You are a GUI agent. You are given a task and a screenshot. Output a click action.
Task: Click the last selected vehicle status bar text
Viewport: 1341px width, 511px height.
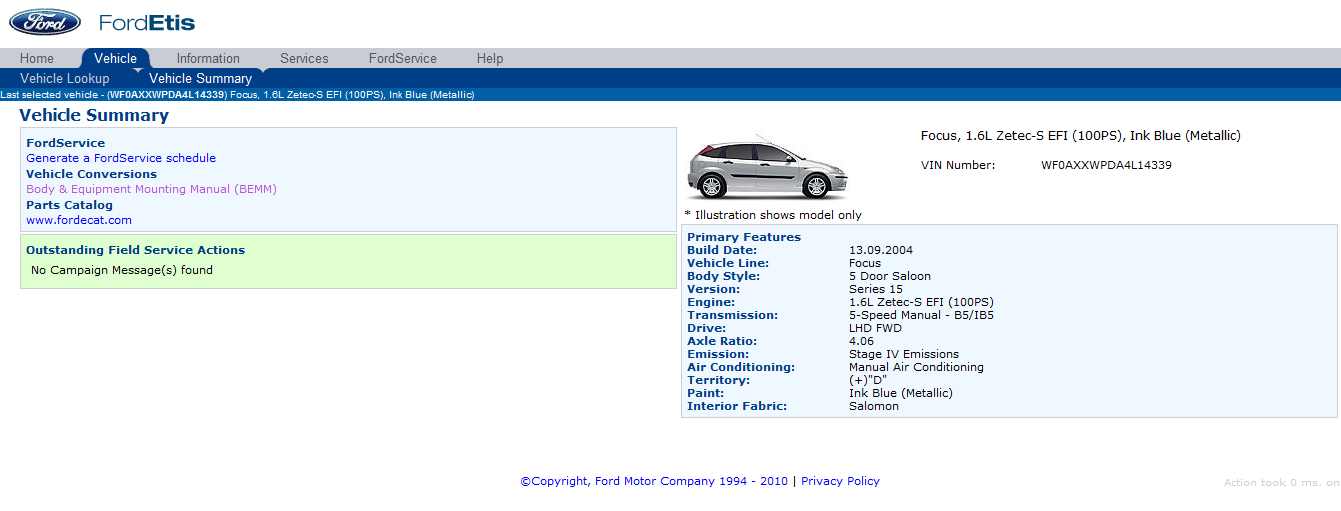(x=237, y=95)
